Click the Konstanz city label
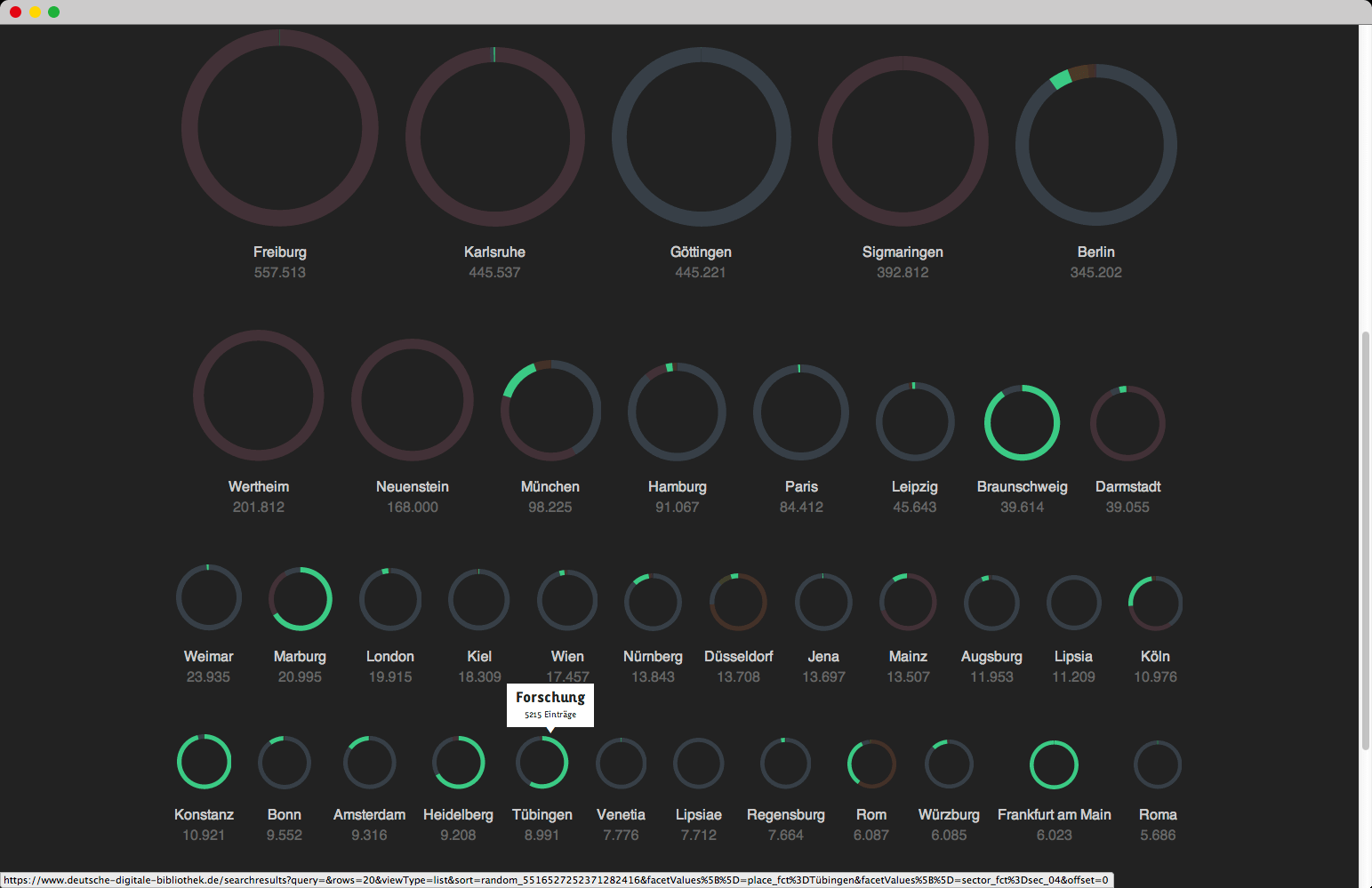Screen dimensions: 1372x888 tap(204, 814)
